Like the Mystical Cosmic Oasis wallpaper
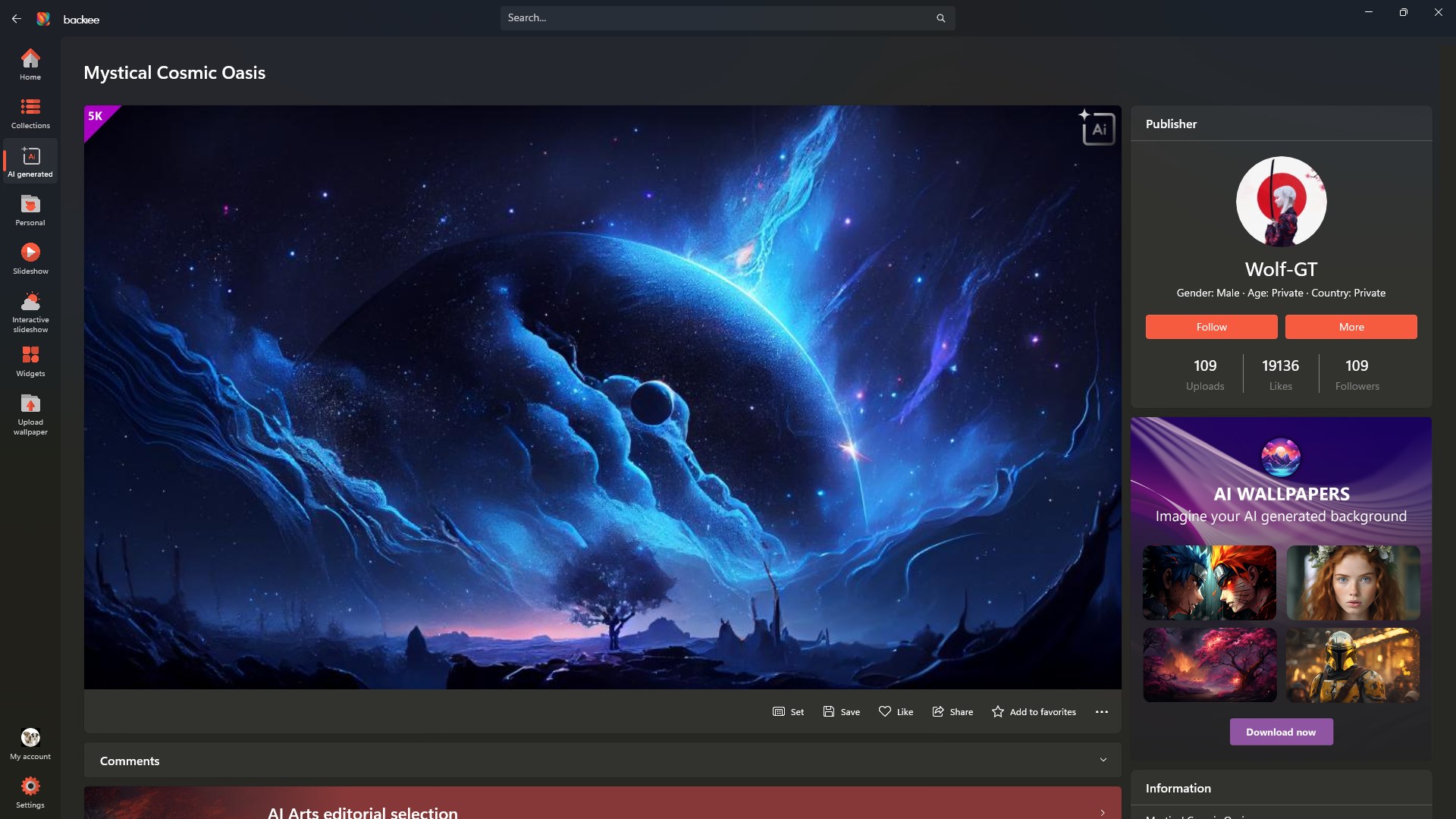The height and width of the screenshot is (819, 1456). coord(896,711)
